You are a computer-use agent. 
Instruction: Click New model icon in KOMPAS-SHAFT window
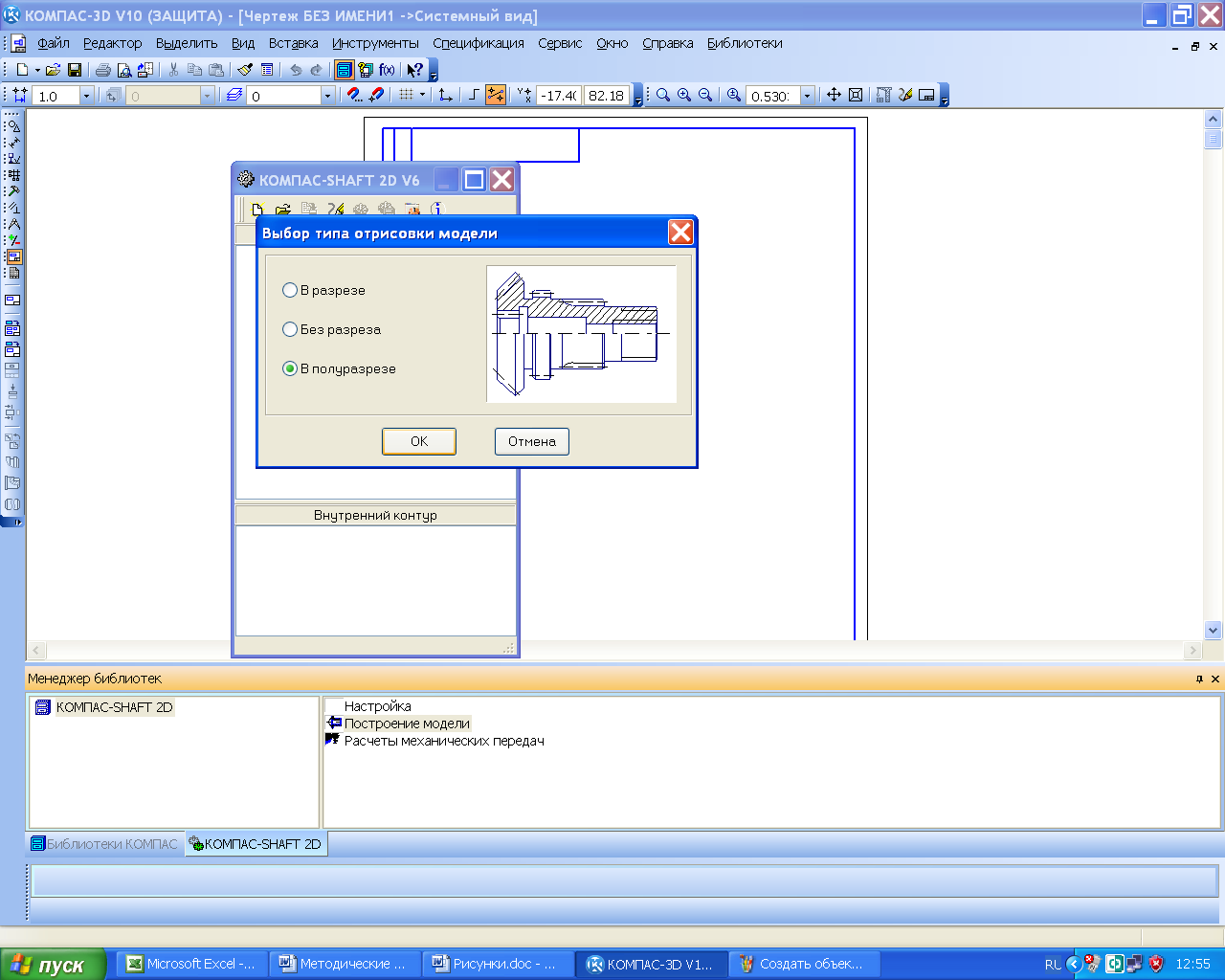[x=257, y=210]
